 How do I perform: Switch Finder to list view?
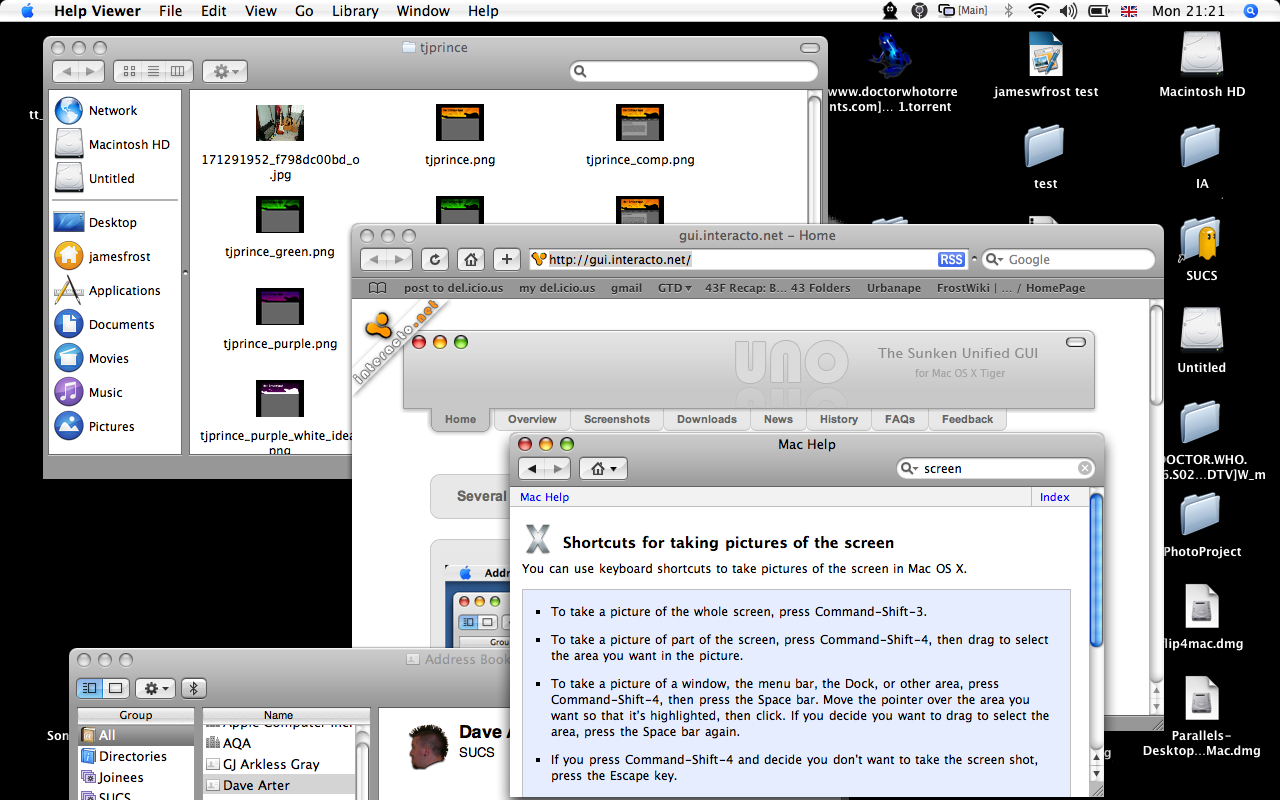153,71
